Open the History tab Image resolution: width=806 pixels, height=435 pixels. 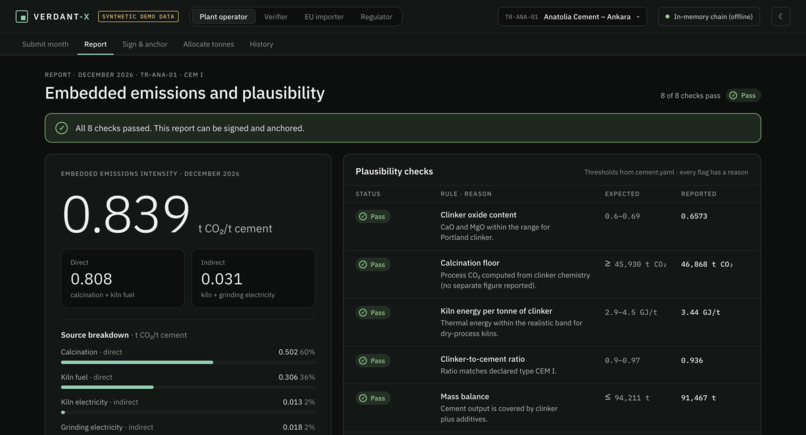[261, 44]
